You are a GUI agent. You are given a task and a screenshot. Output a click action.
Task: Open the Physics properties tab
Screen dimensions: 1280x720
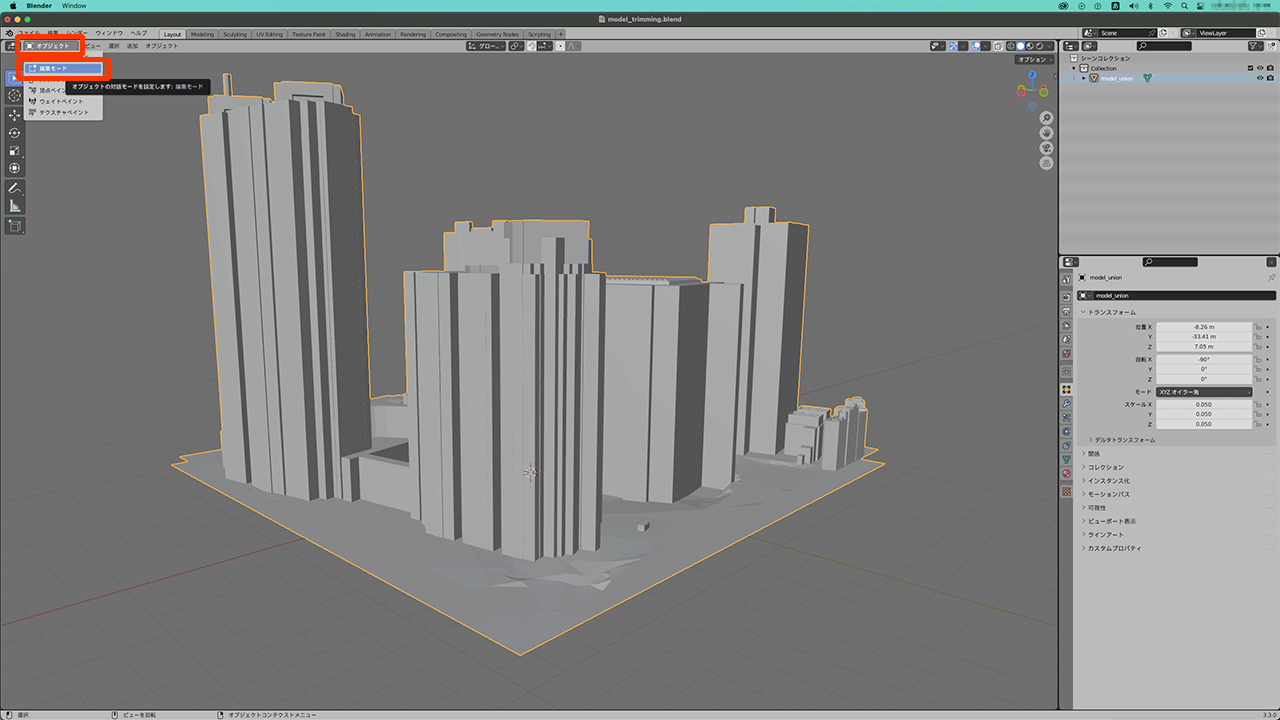click(x=1066, y=431)
